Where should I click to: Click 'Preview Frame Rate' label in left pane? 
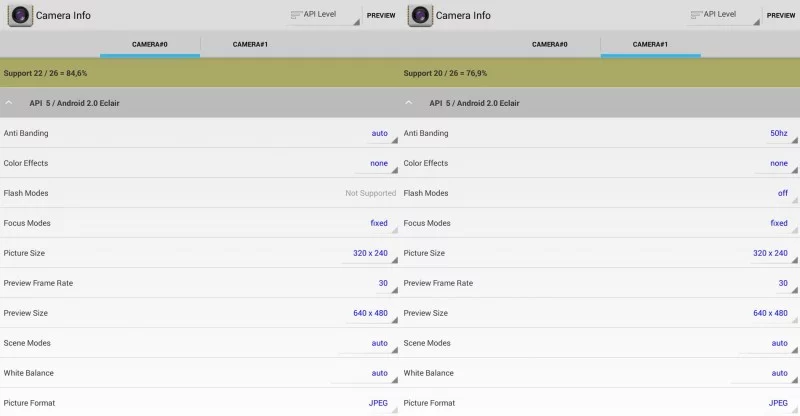tap(38, 283)
